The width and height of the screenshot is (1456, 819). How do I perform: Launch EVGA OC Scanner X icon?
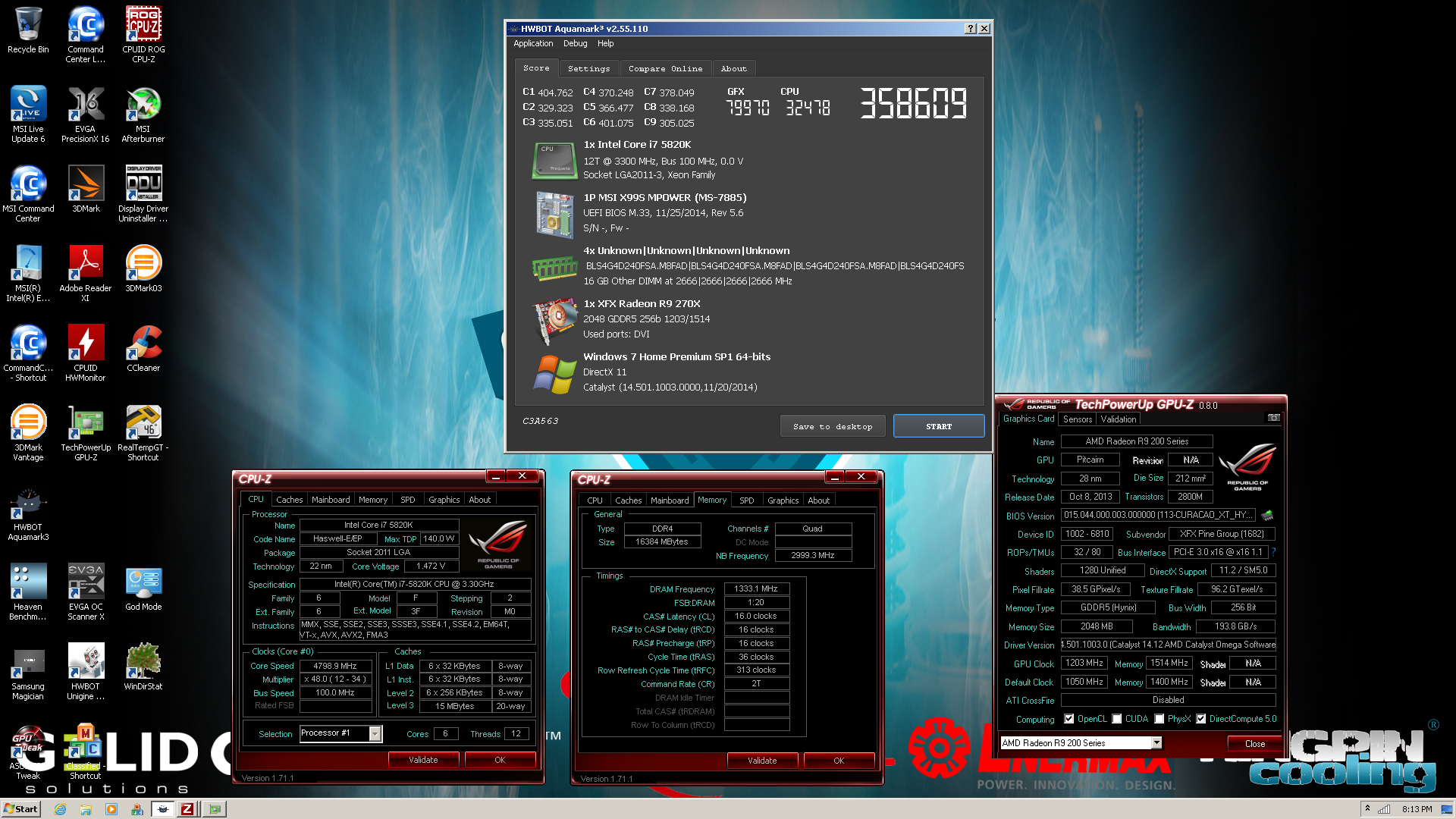pos(86,592)
